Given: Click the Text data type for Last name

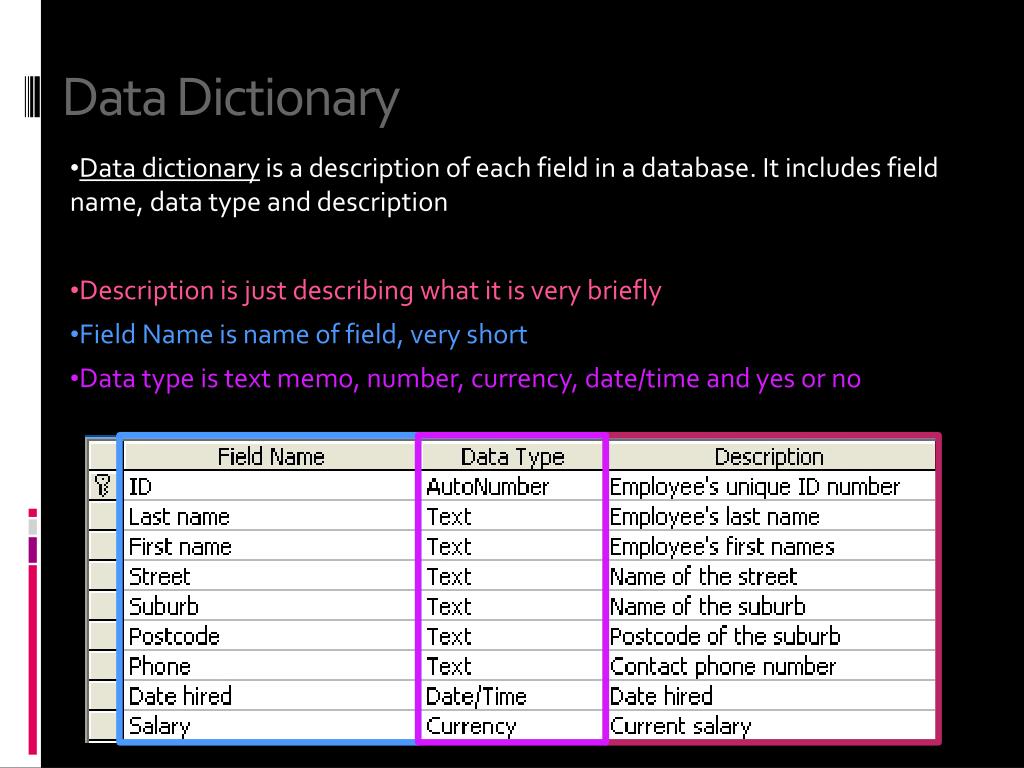Looking at the screenshot, I should tap(512, 516).
